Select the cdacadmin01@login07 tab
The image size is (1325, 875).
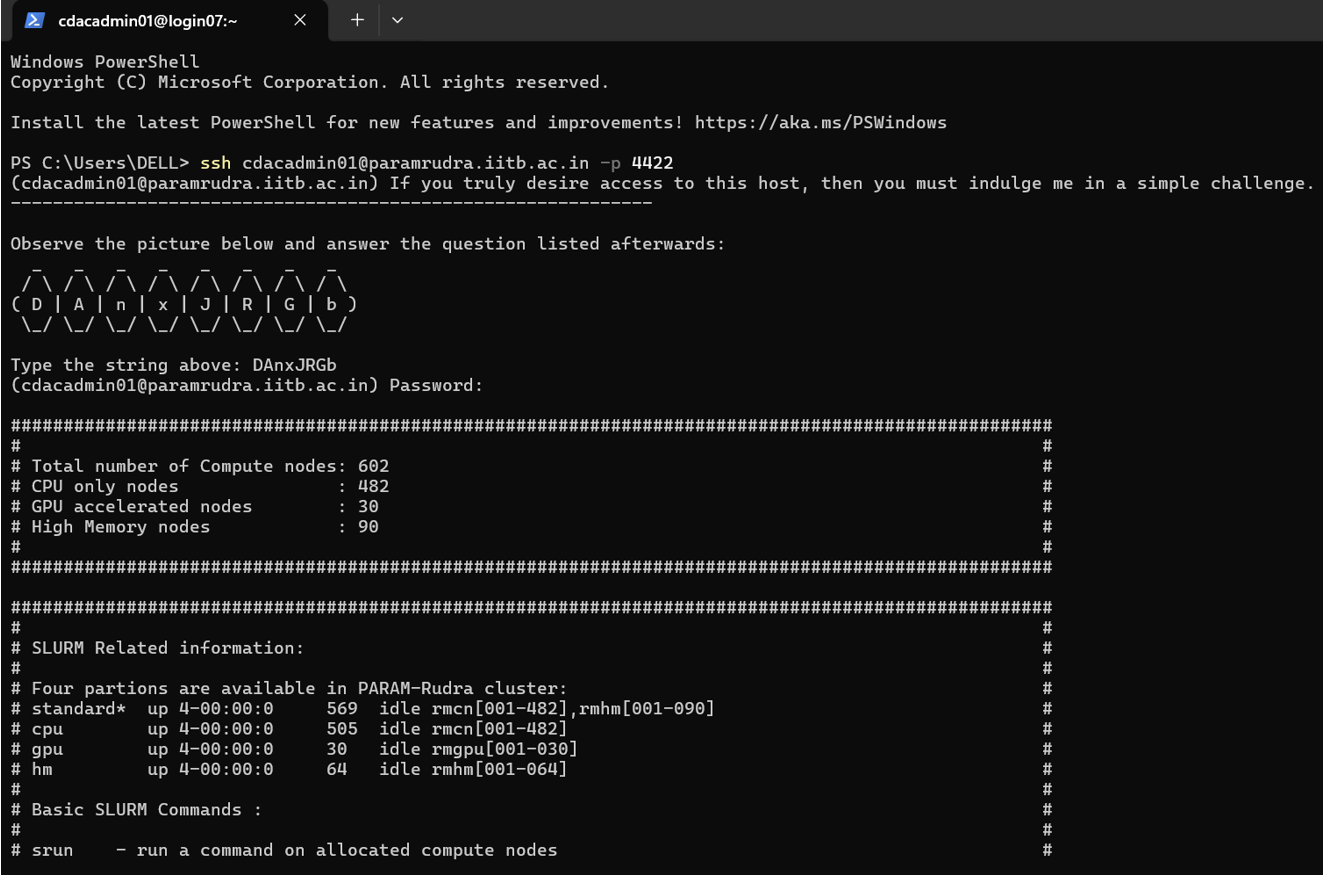click(x=150, y=20)
